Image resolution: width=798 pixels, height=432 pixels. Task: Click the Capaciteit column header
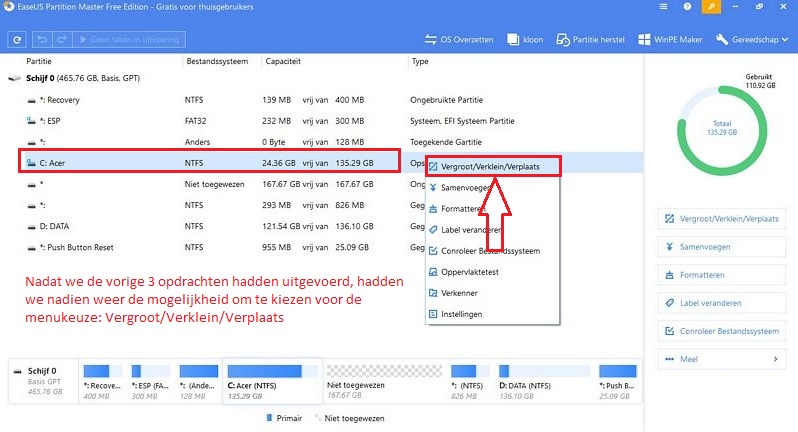[x=283, y=61]
